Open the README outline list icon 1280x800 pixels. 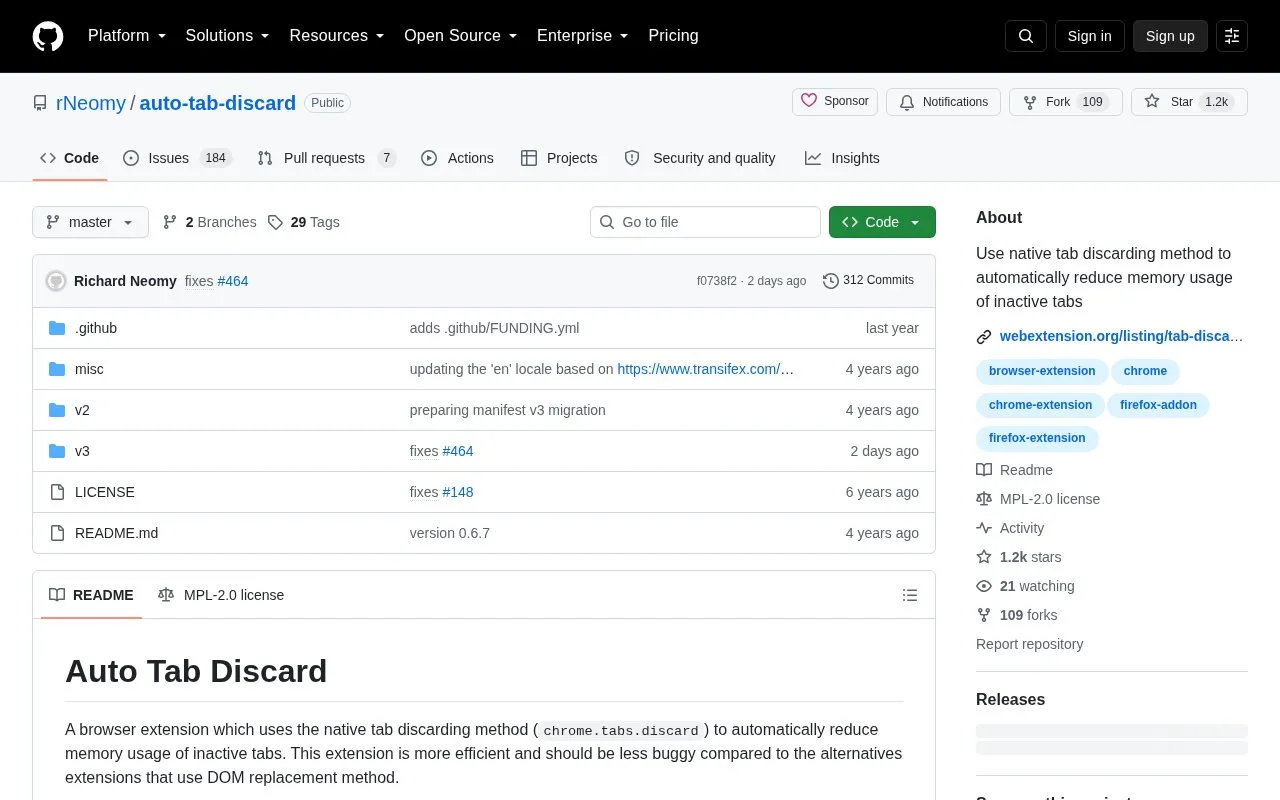(910, 595)
